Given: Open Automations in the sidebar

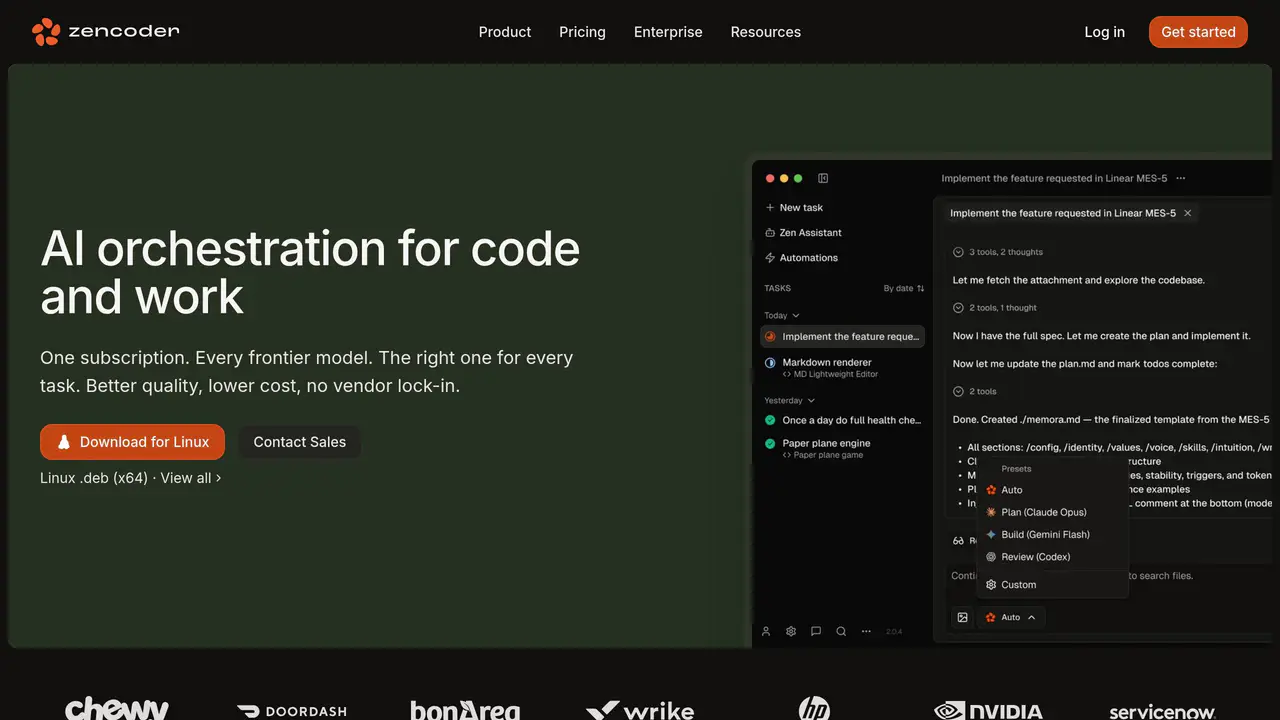Looking at the screenshot, I should click(x=802, y=258).
